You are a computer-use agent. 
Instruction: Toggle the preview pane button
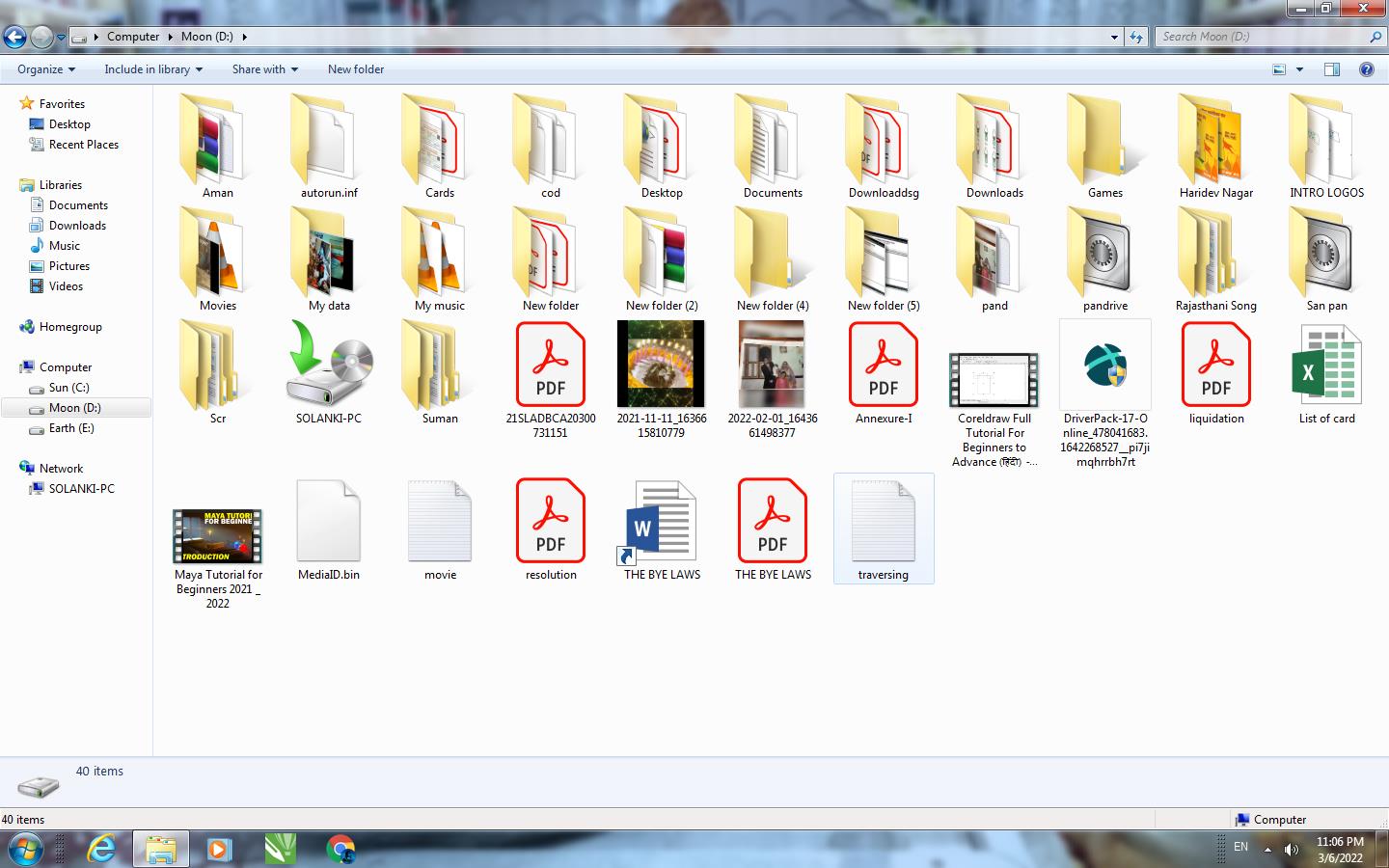pyautogui.click(x=1332, y=69)
